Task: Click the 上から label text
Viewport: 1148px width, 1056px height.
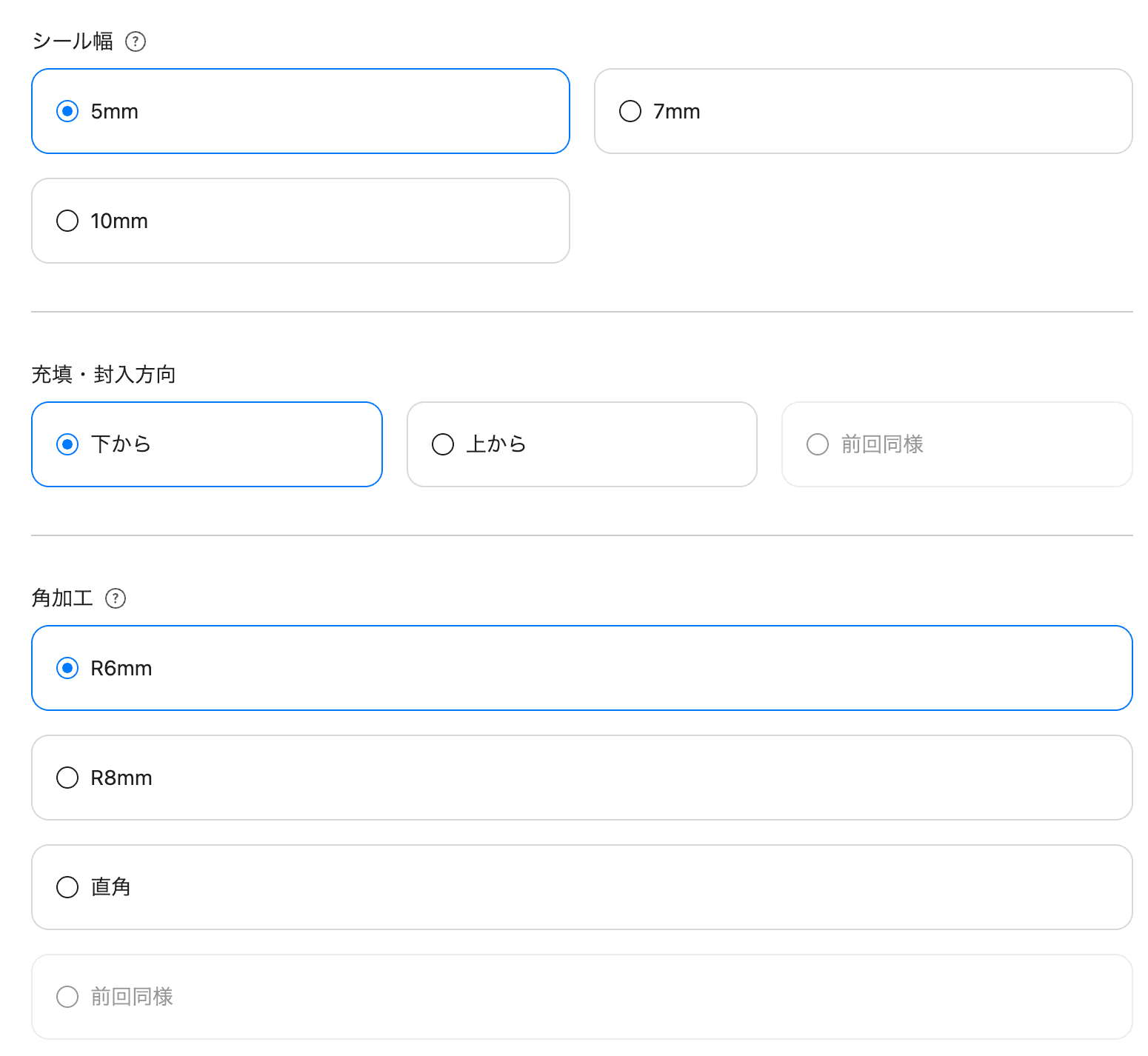Action: (x=496, y=444)
